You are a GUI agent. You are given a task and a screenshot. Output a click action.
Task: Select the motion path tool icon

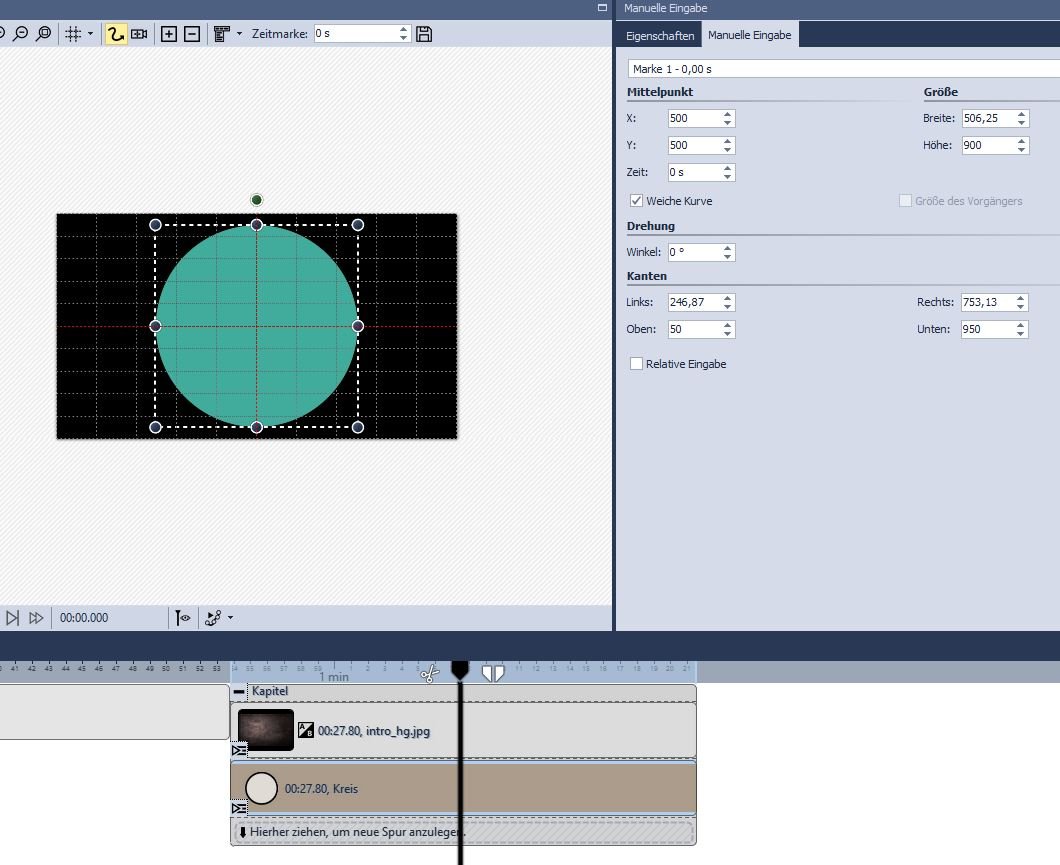(116, 34)
